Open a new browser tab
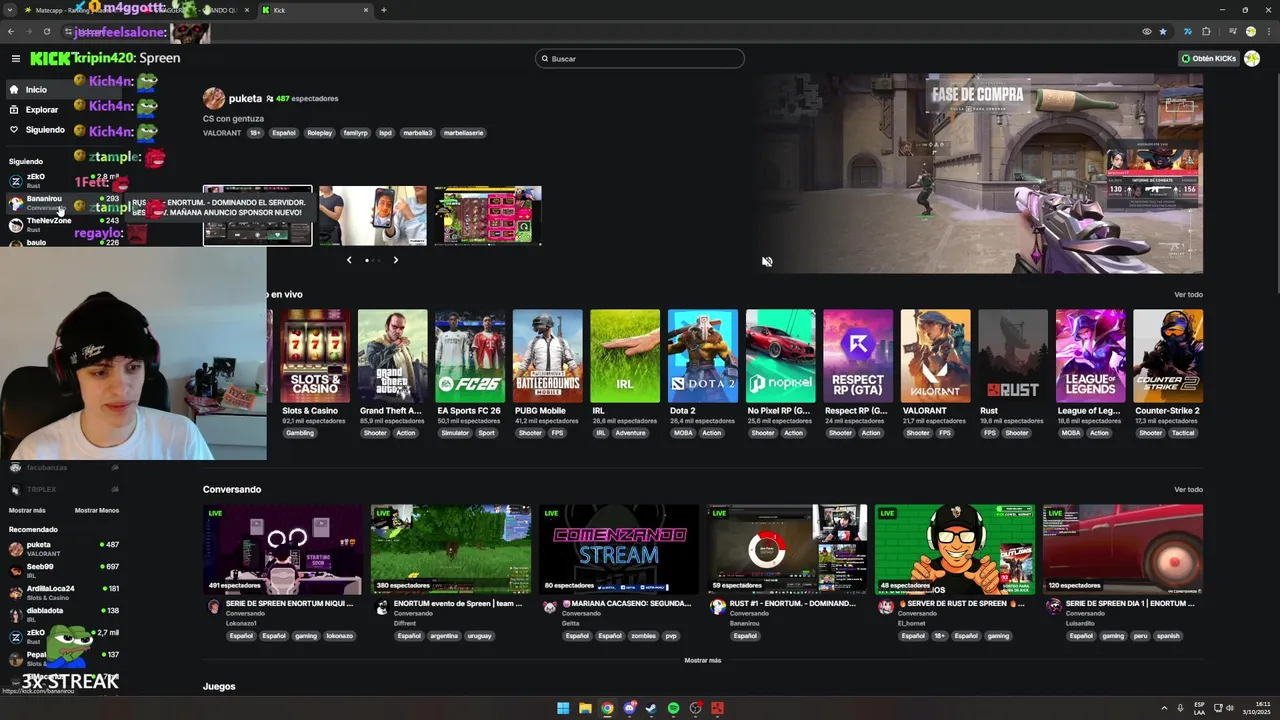 384,10
